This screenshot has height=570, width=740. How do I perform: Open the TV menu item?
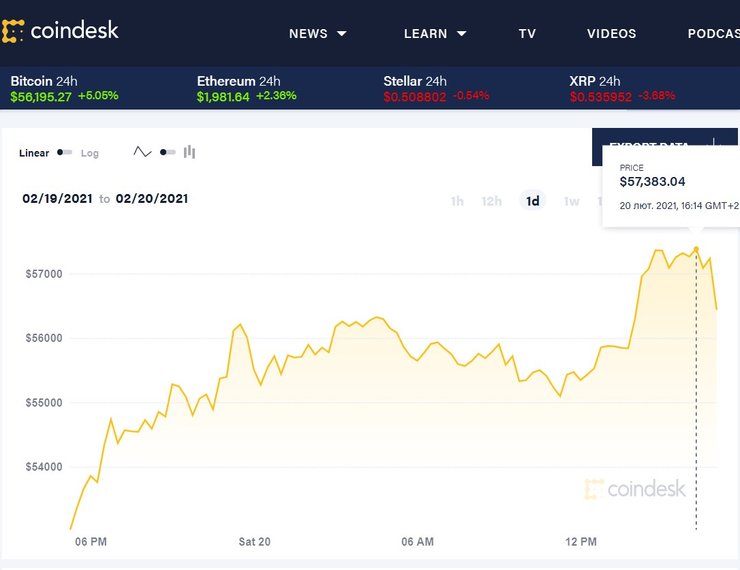(527, 33)
